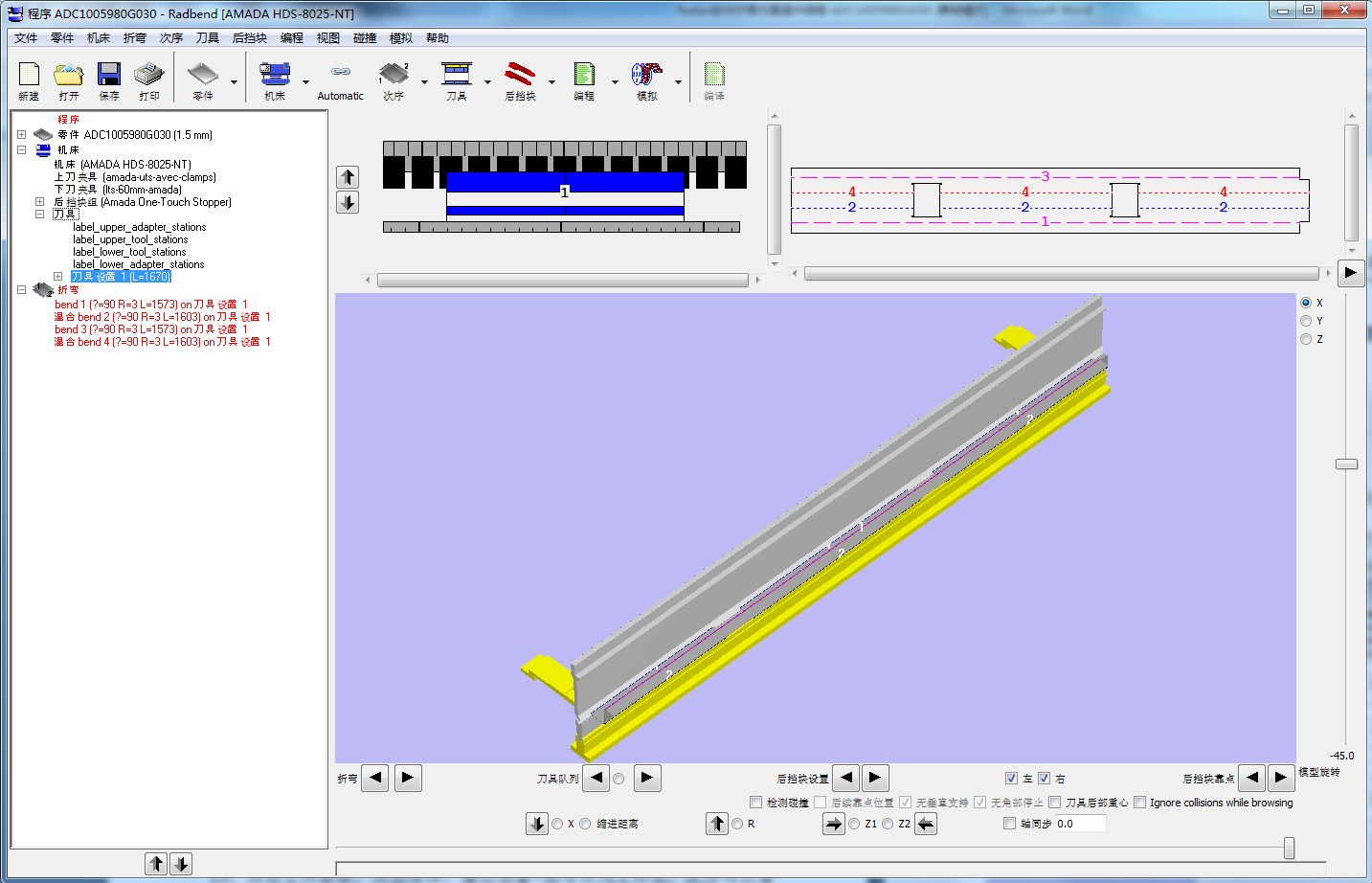Click the 刀具队列 right arrow button
Viewport: 1372px width, 883px height.
pyautogui.click(x=647, y=778)
